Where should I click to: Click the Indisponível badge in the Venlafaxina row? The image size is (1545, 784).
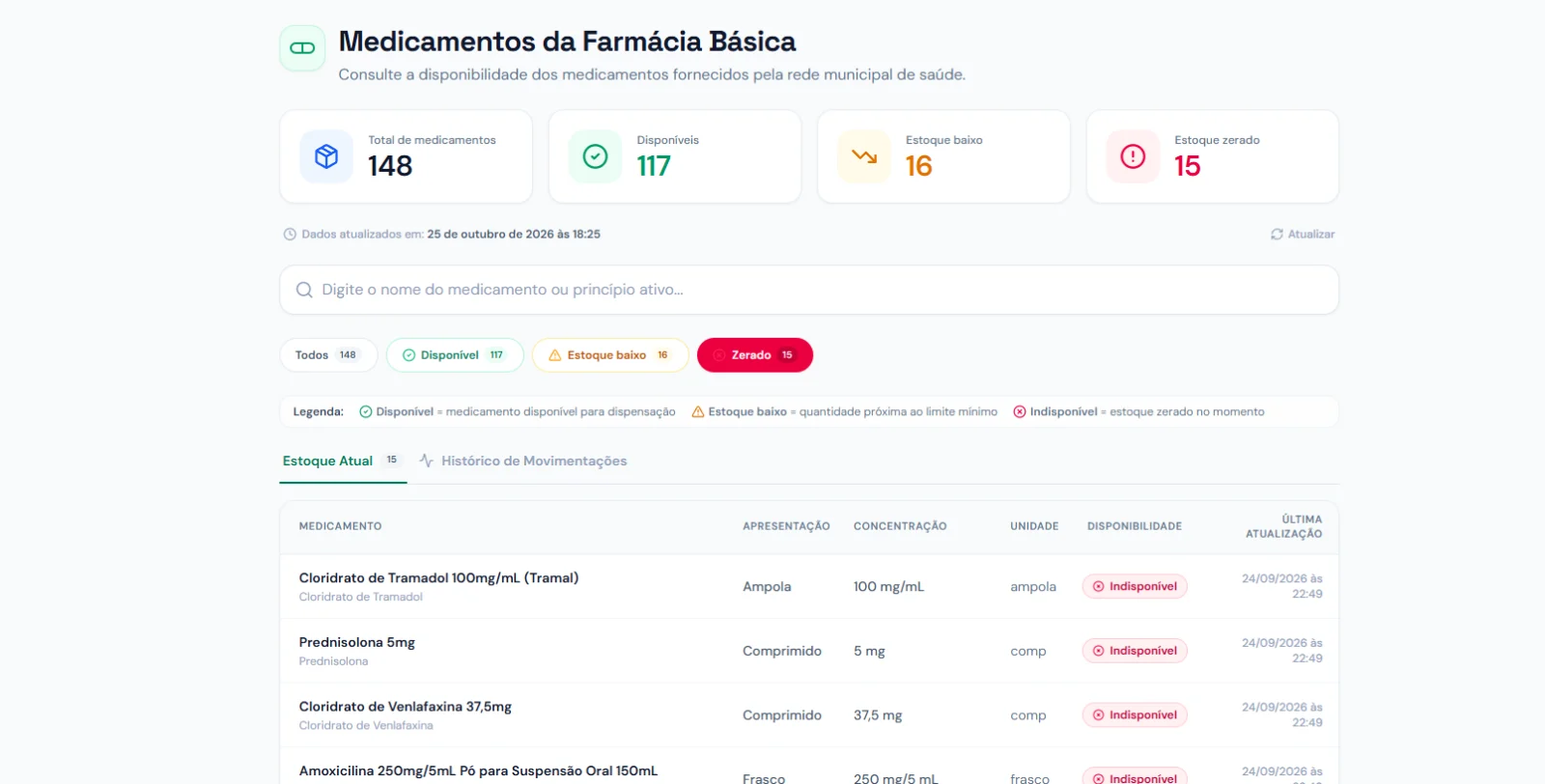[x=1135, y=715]
